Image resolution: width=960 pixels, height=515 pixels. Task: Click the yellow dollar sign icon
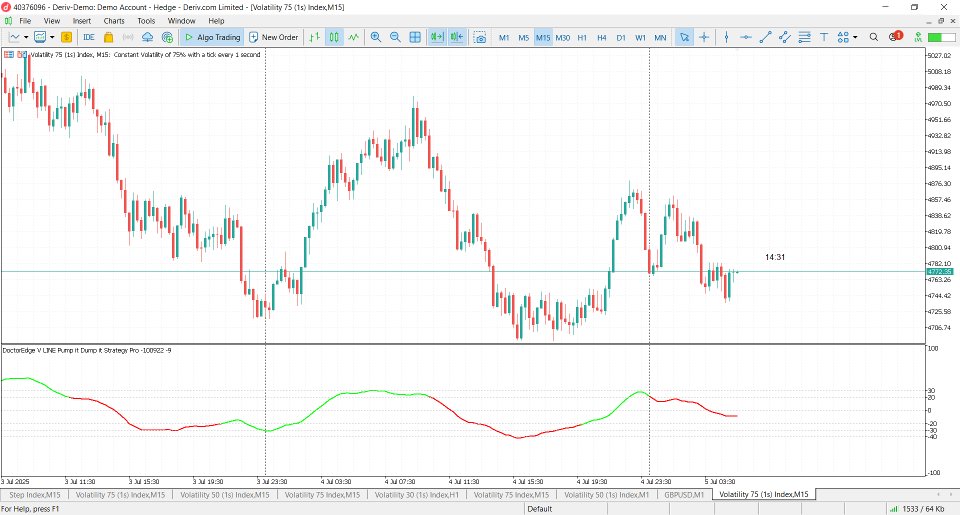(66, 37)
